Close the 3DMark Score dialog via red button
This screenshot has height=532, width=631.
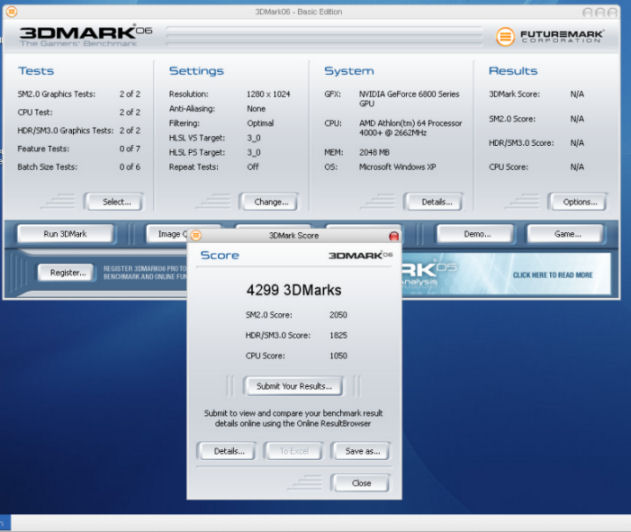394,236
